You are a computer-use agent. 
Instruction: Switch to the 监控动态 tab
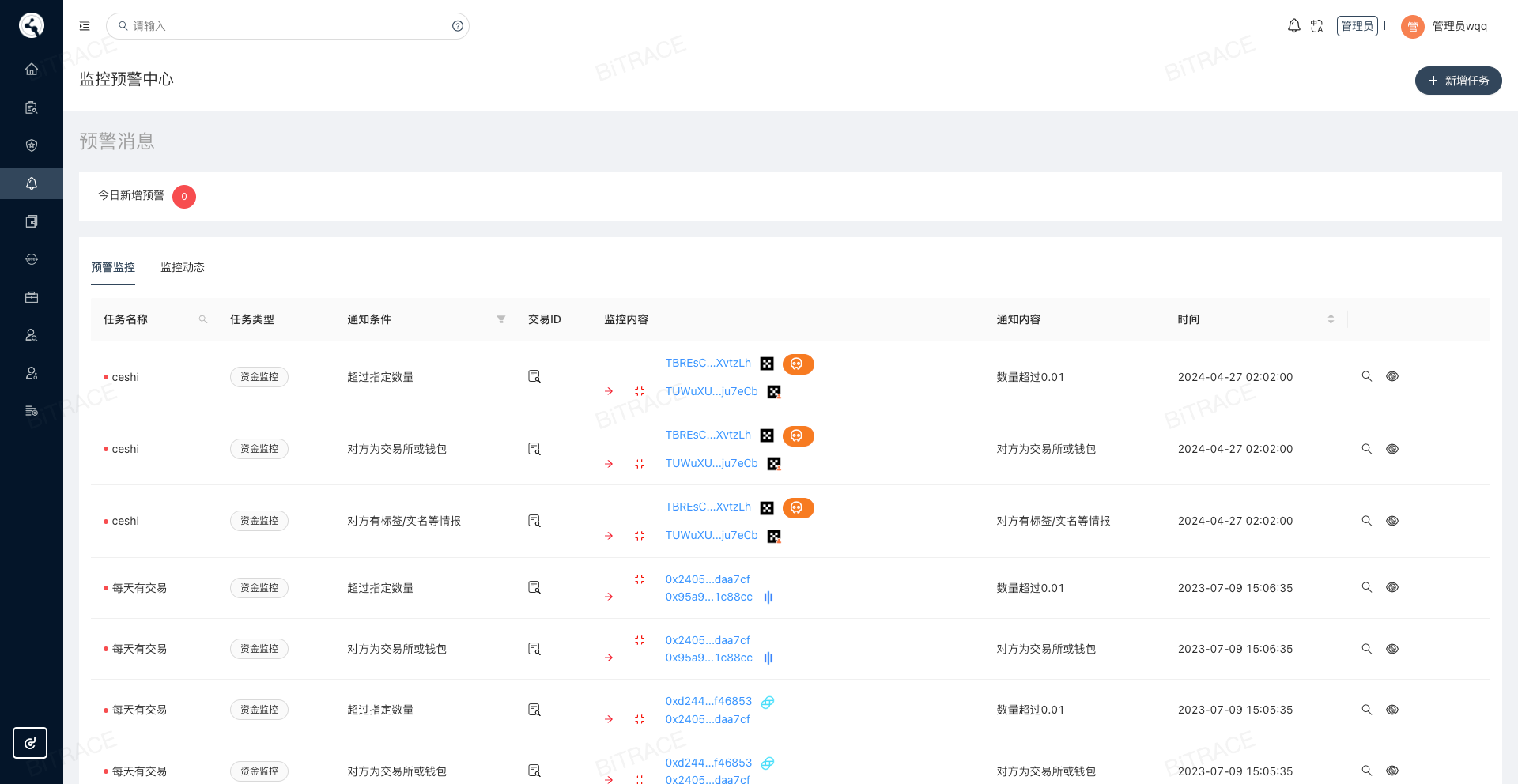pyautogui.click(x=183, y=267)
